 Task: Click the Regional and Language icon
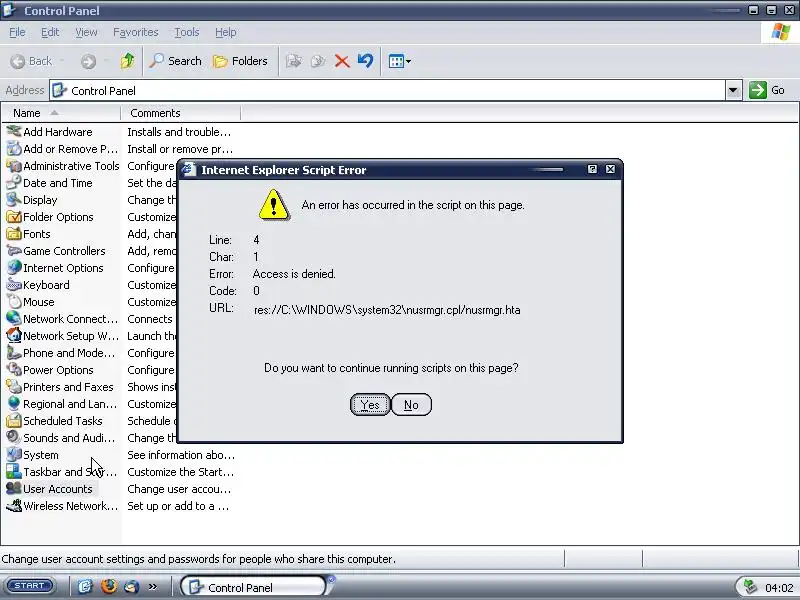(x=14, y=404)
